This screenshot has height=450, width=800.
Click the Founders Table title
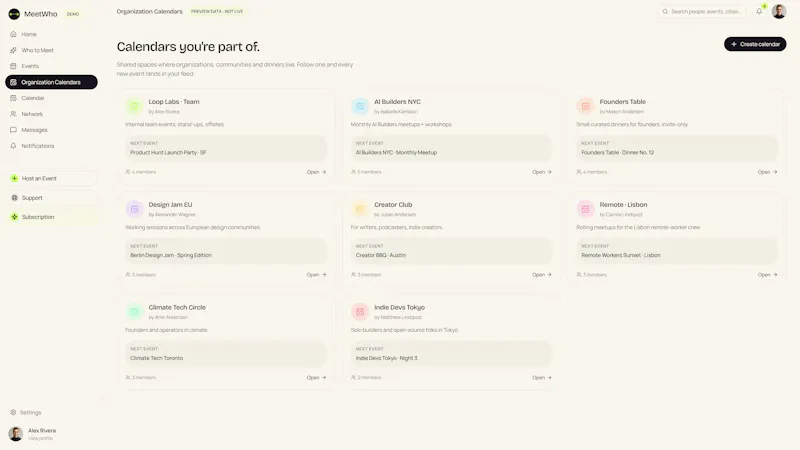(622, 102)
